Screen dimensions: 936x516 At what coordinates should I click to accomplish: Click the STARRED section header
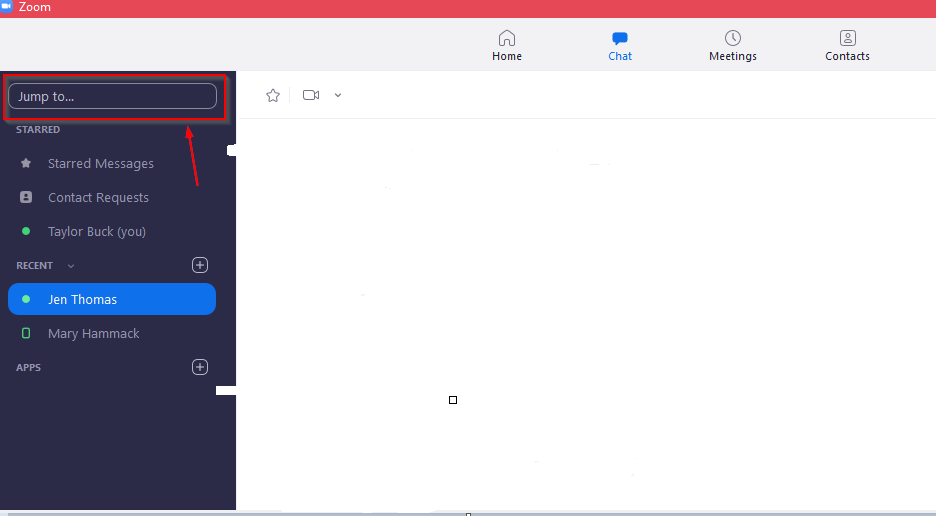[38, 130]
